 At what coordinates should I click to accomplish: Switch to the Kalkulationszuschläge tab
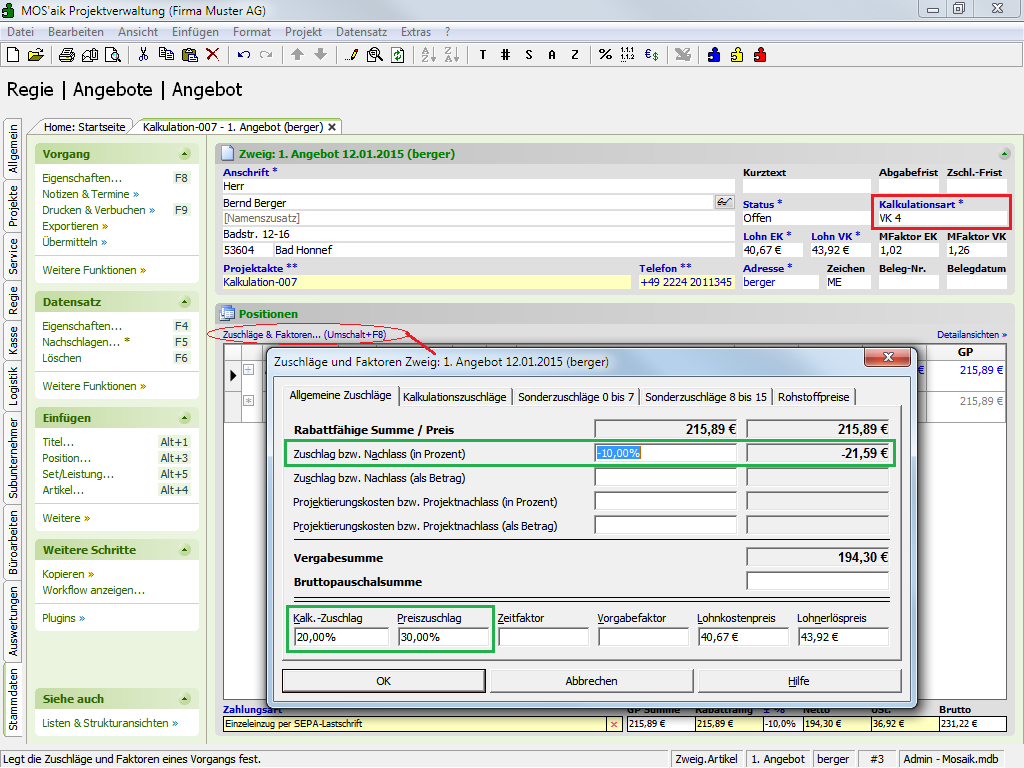[x=454, y=397]
